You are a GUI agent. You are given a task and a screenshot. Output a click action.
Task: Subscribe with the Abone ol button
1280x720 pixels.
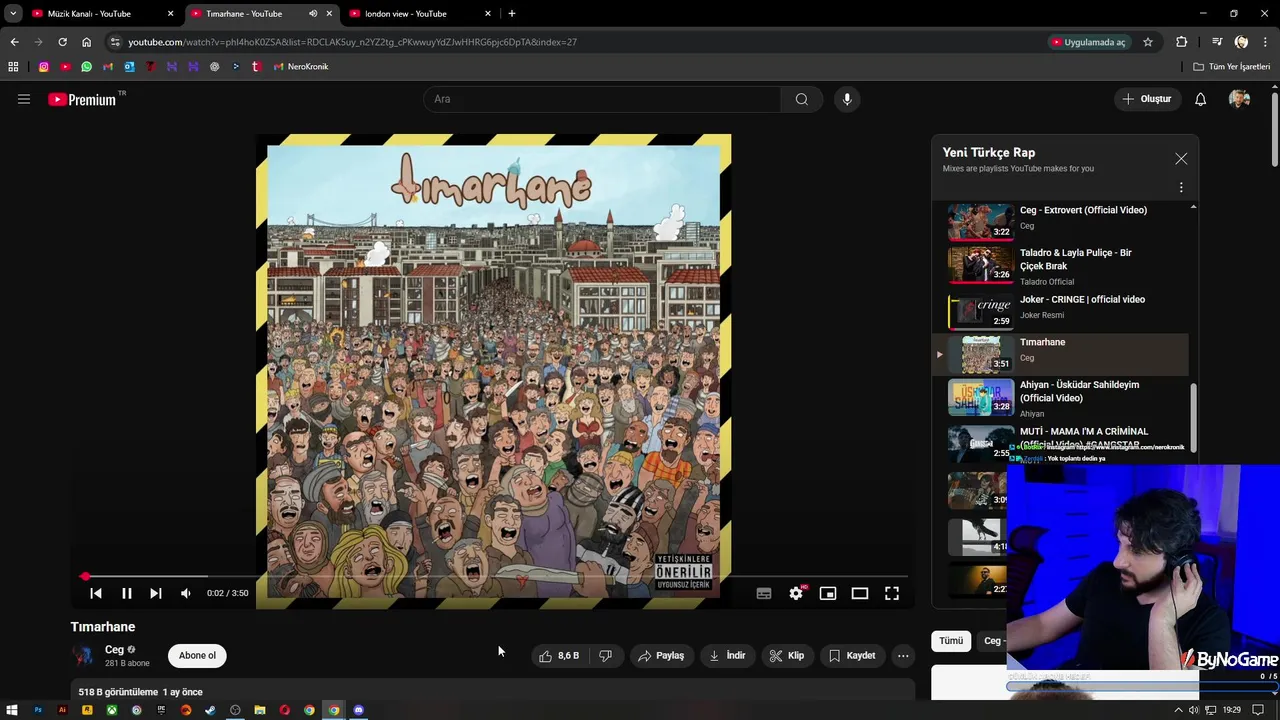(x=197, y=656)
